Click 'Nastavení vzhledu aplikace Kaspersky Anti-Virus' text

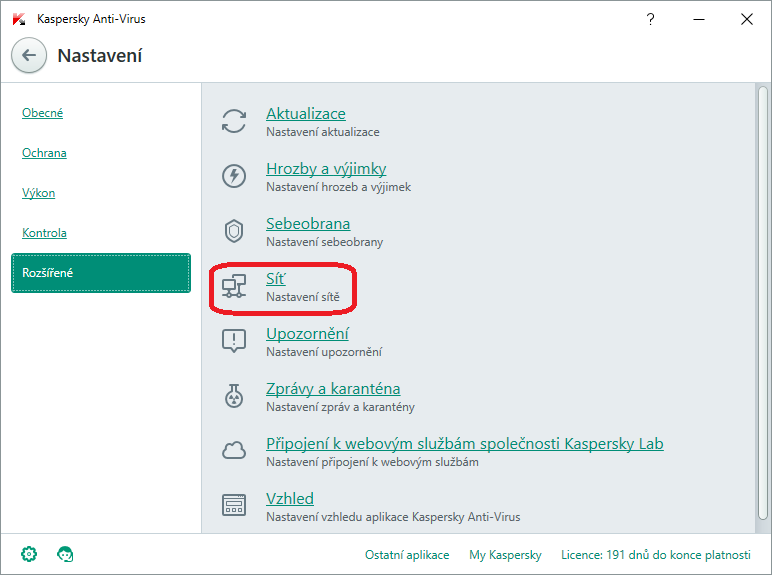393,517
